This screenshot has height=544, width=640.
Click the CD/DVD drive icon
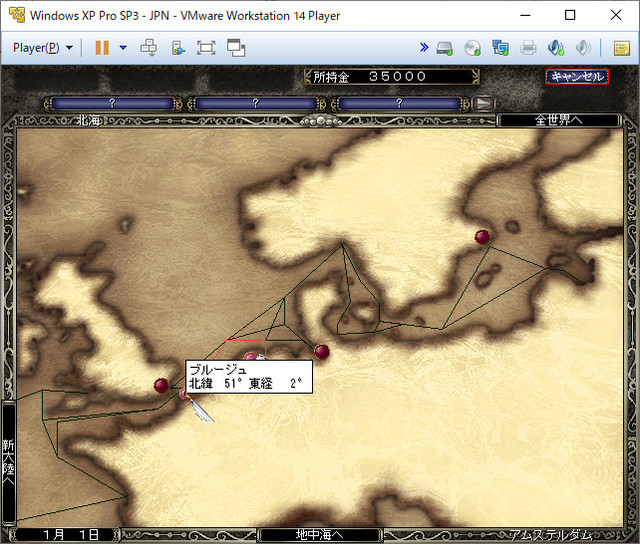click(x=473, y=48)
